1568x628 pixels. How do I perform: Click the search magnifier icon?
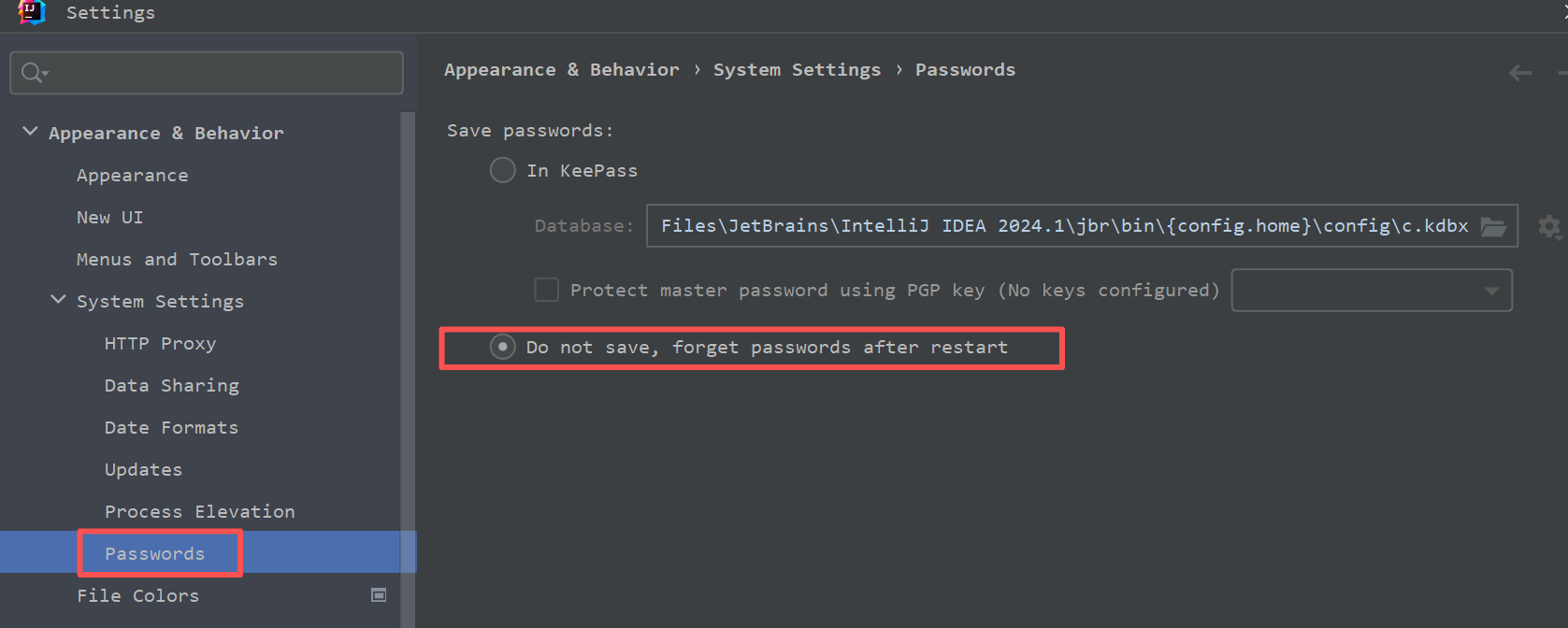pos(33,73)
